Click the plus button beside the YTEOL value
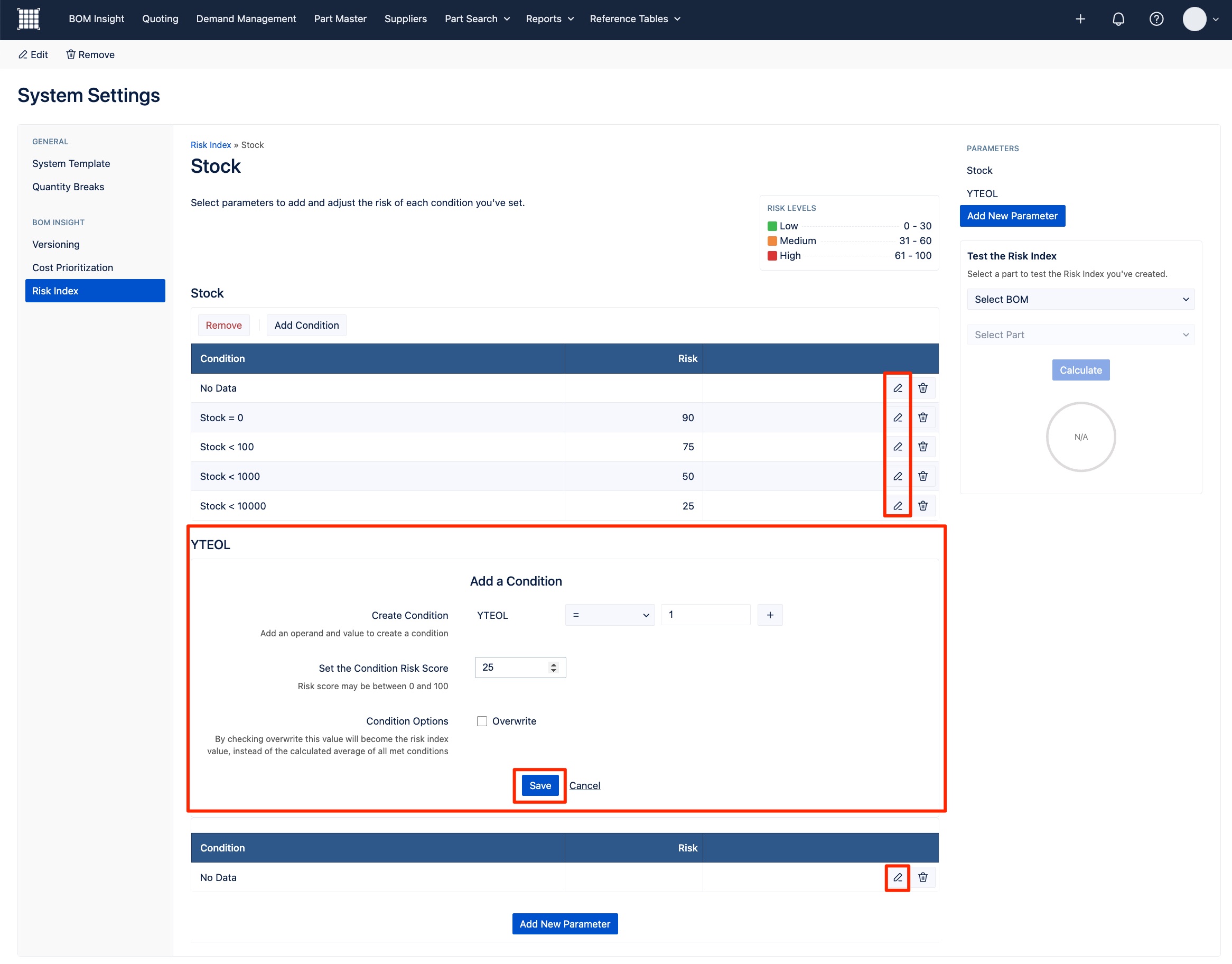 770,615
